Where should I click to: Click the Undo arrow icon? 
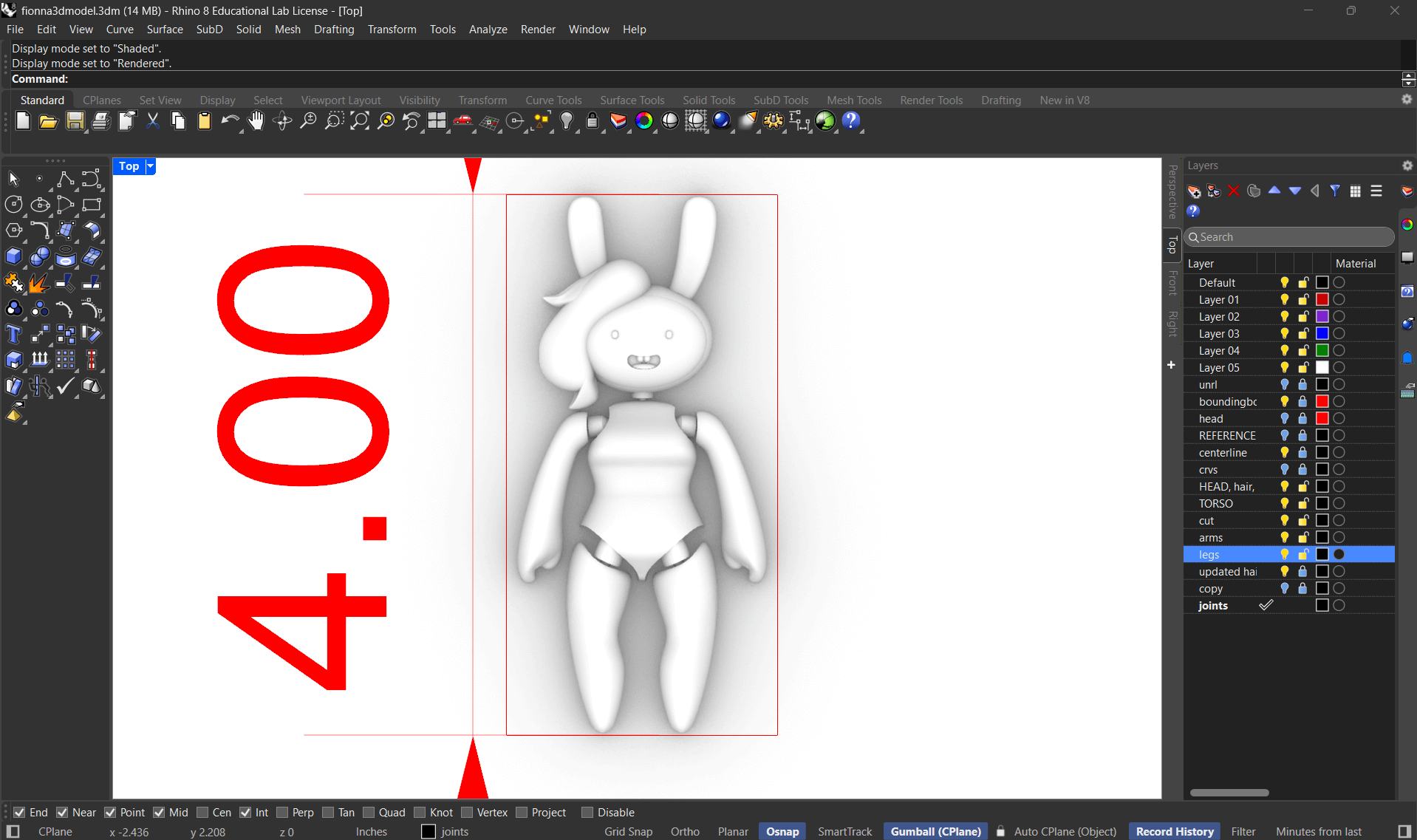pos(230,121)
